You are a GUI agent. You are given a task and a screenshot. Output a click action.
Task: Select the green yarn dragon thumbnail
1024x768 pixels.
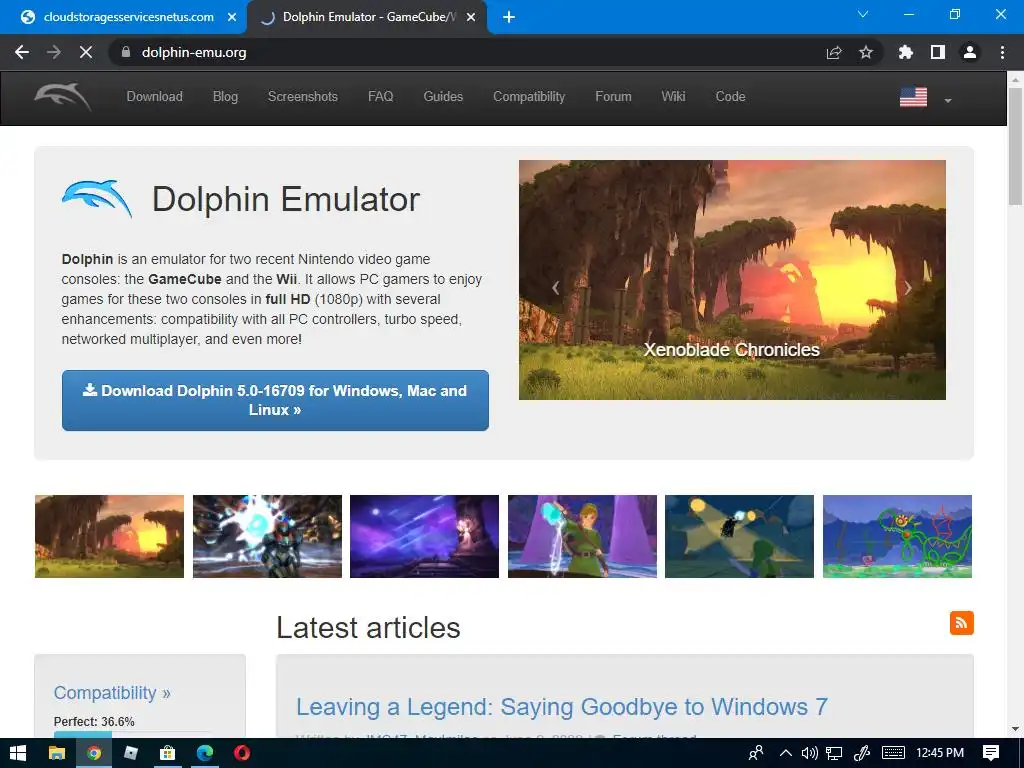click(x=897, y=536)
